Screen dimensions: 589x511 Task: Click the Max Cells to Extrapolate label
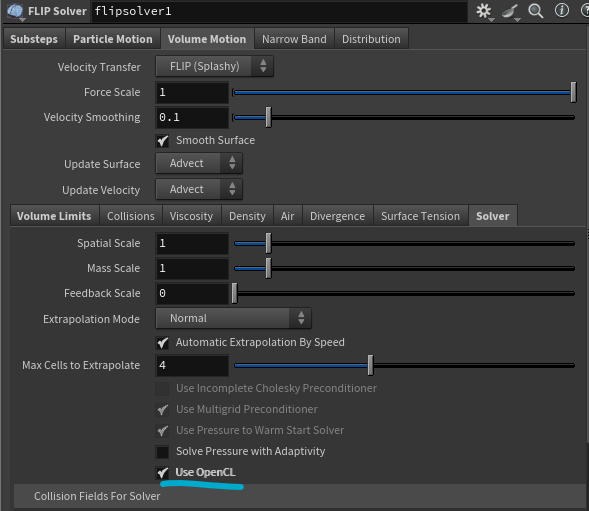click(x=81, y=365)
